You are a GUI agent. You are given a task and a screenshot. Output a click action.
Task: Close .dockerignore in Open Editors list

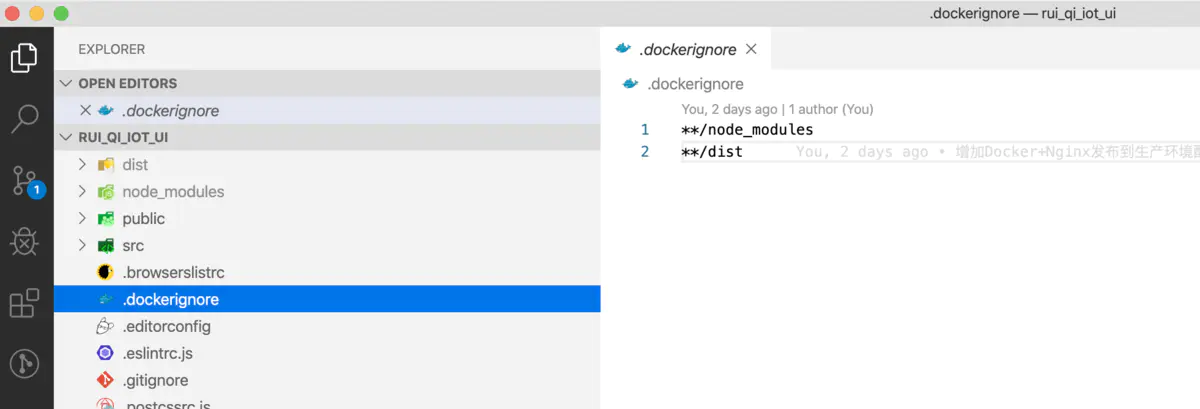[x=85, y=111]
